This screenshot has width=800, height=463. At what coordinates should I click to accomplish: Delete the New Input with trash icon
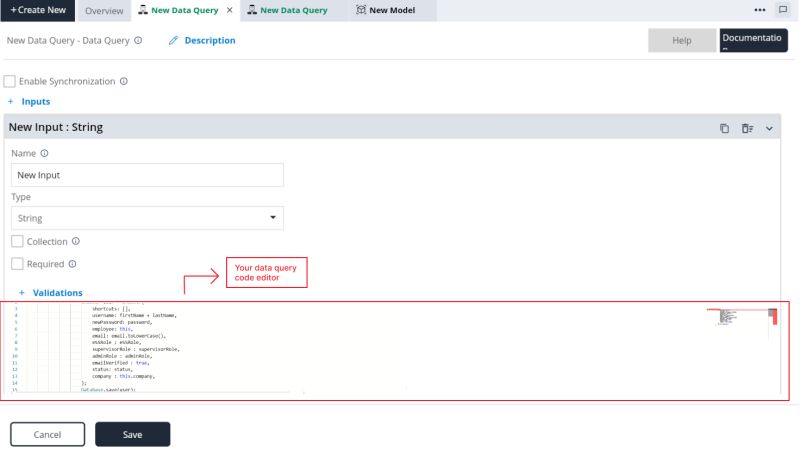click(x=747, y=129)
